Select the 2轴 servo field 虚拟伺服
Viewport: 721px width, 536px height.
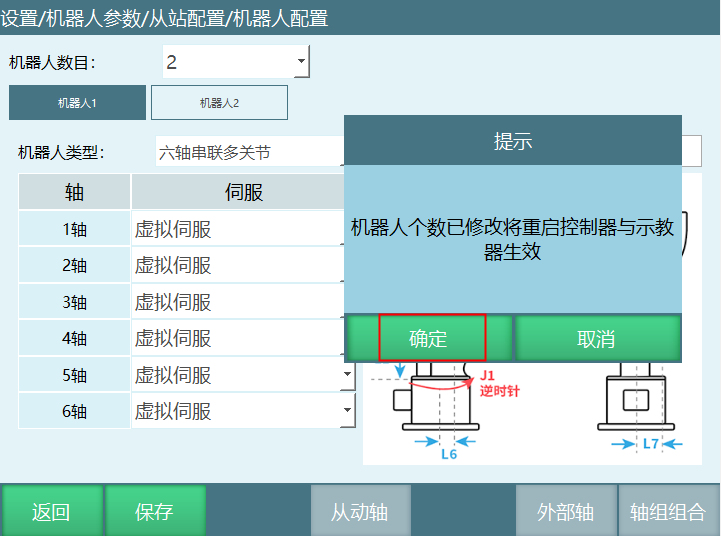[x=237, y=266]
